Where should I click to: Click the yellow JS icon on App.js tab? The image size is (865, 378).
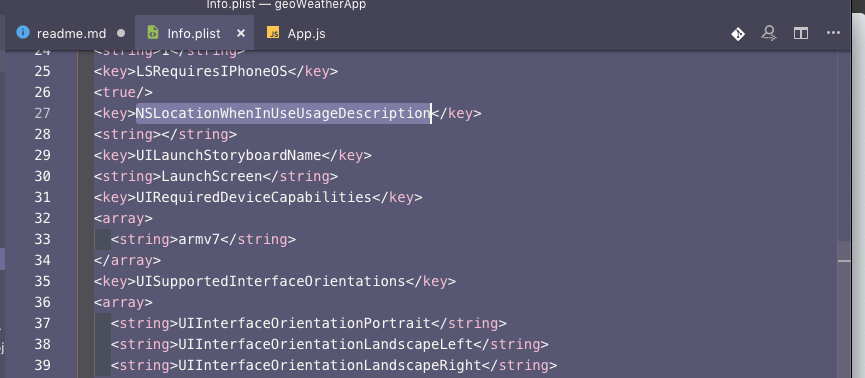[x=273, y=33]
